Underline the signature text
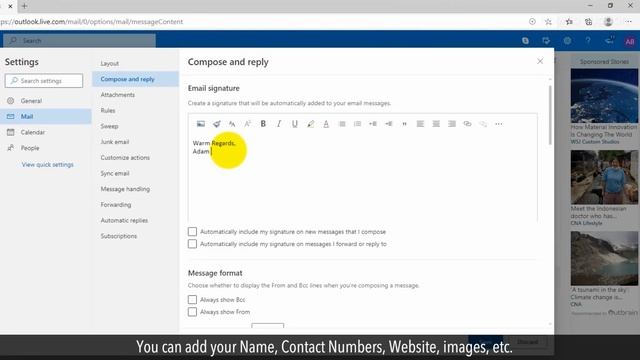Screen dimensions: 640x360 point(295,124)
